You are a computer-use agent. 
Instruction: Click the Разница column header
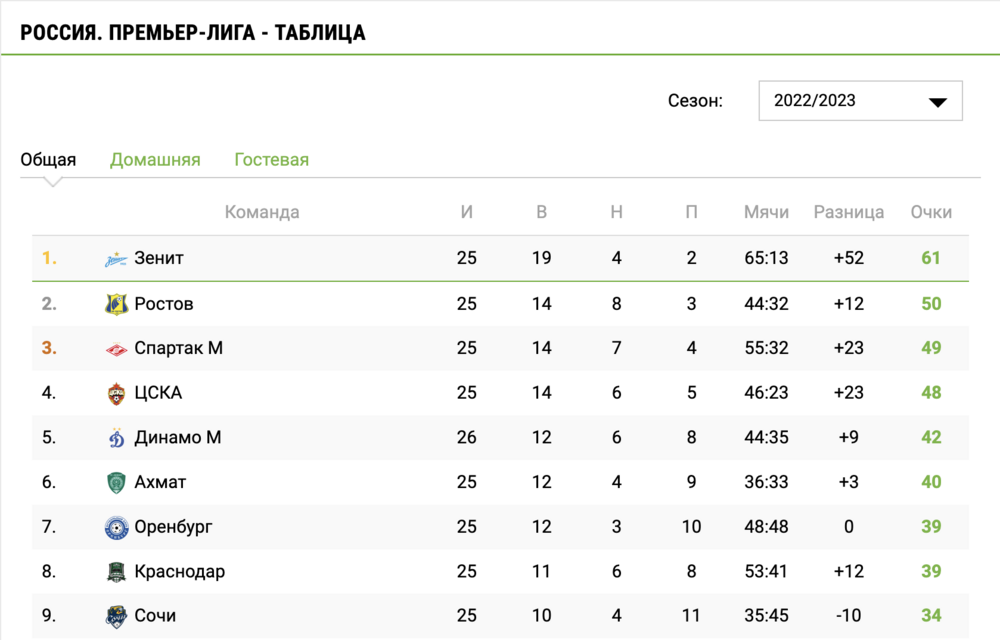(849, 212)
